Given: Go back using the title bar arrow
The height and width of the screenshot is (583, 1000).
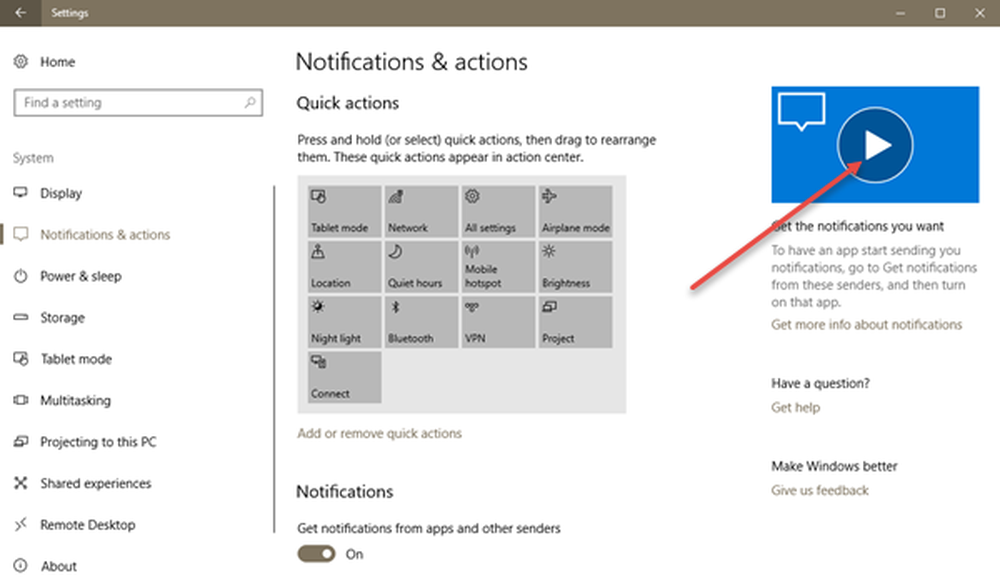Looking at the screenshot, I should pyautogui.click(x=20, y=13).
